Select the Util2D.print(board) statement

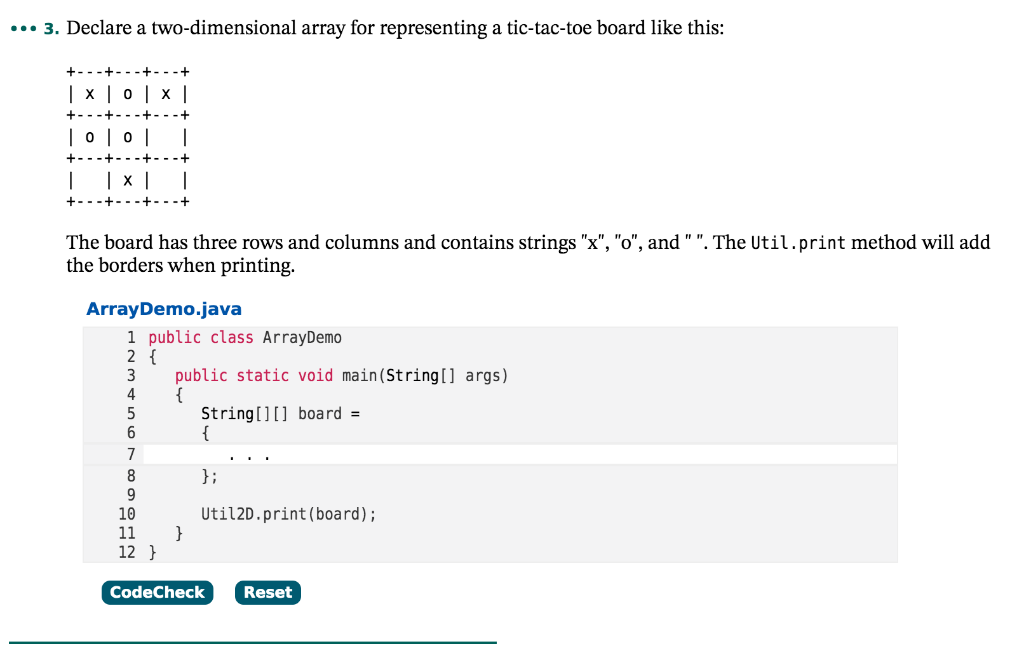pyautogui.click(x=288, y=513)
